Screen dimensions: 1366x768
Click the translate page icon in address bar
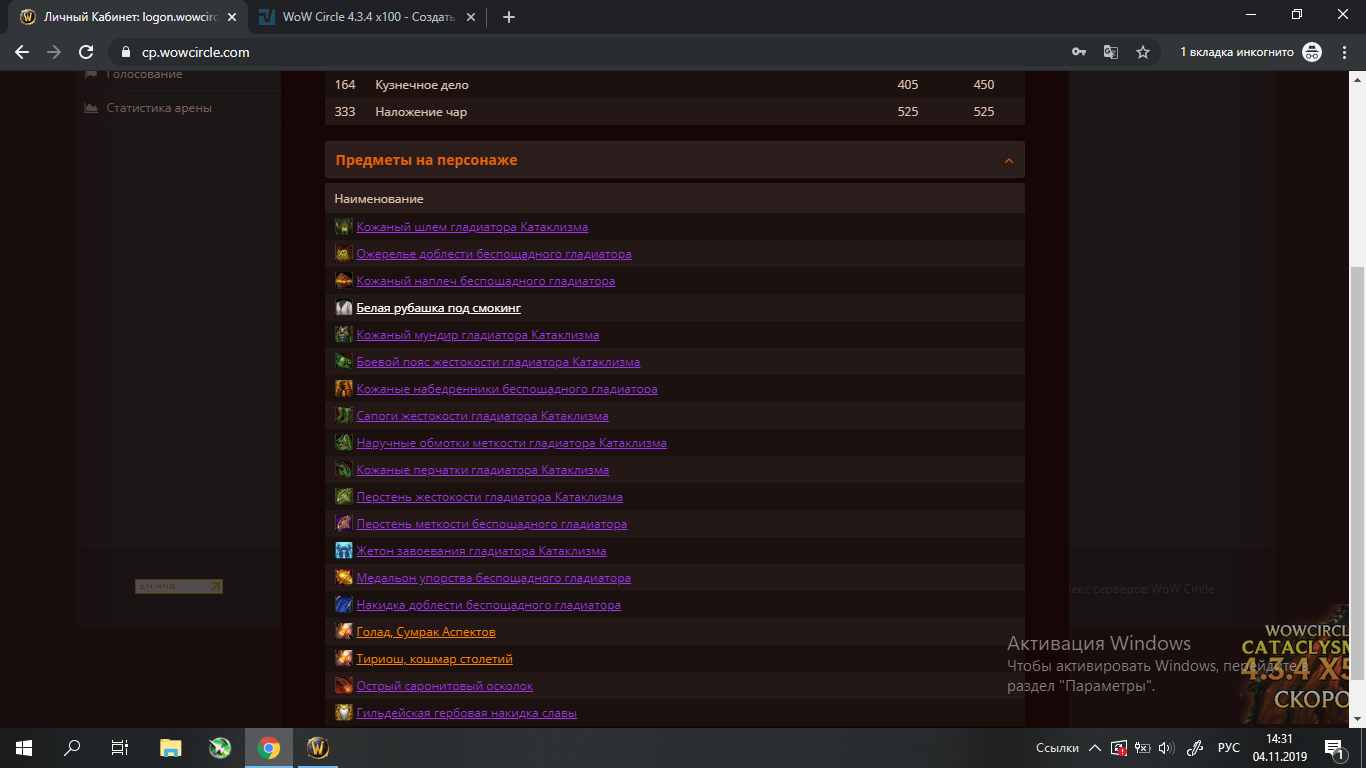pyautogui.click(x=1110, y=52)
